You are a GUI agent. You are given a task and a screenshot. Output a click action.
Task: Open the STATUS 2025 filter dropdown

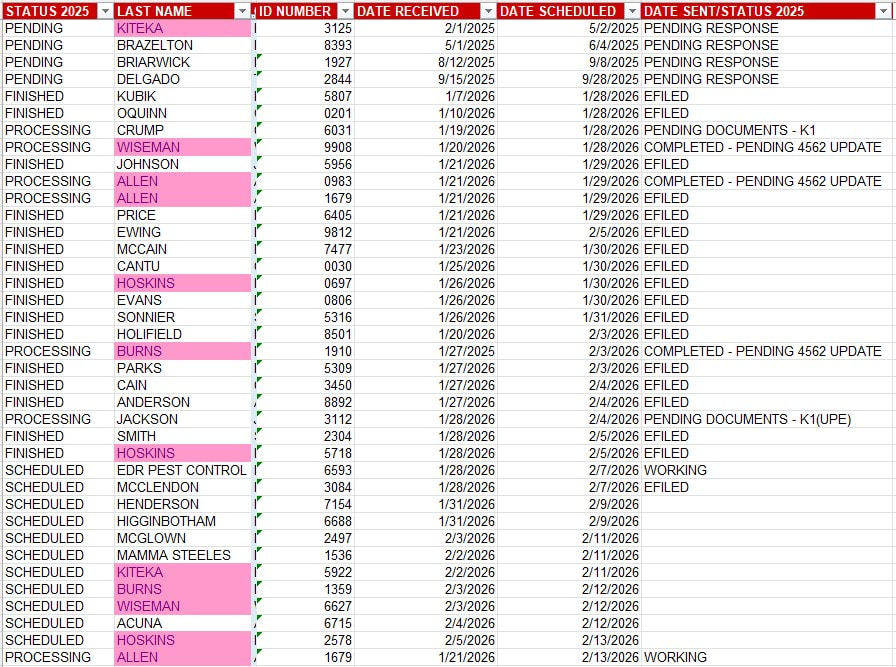coord(105,11)
